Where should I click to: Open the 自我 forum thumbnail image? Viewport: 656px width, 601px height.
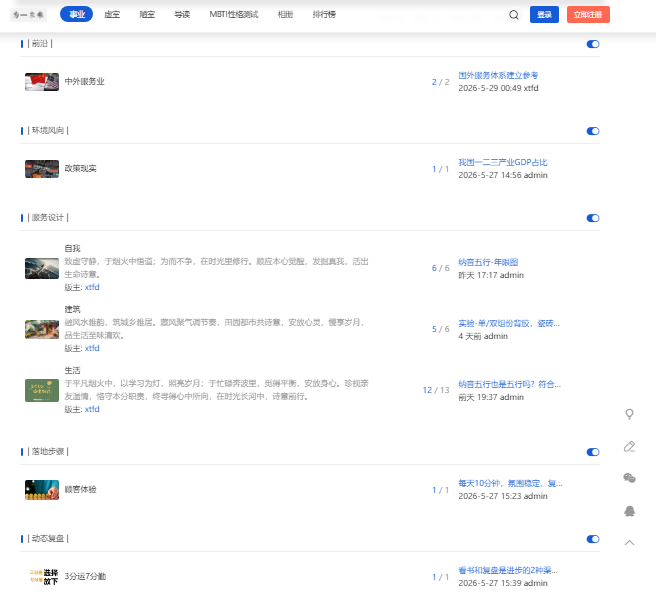42,268
